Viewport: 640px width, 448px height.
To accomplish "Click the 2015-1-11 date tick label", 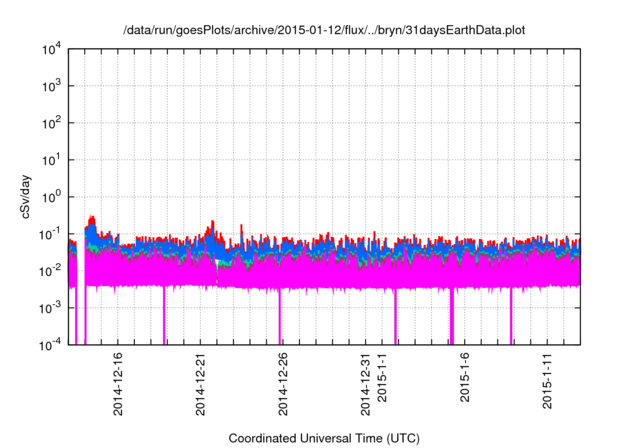I will coord(547,381).
